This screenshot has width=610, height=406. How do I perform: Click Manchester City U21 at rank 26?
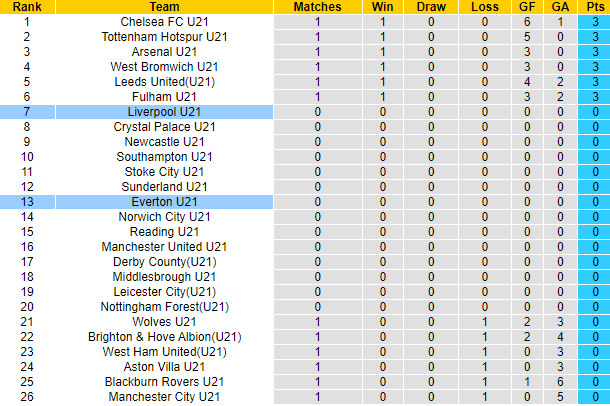(164, 397)
